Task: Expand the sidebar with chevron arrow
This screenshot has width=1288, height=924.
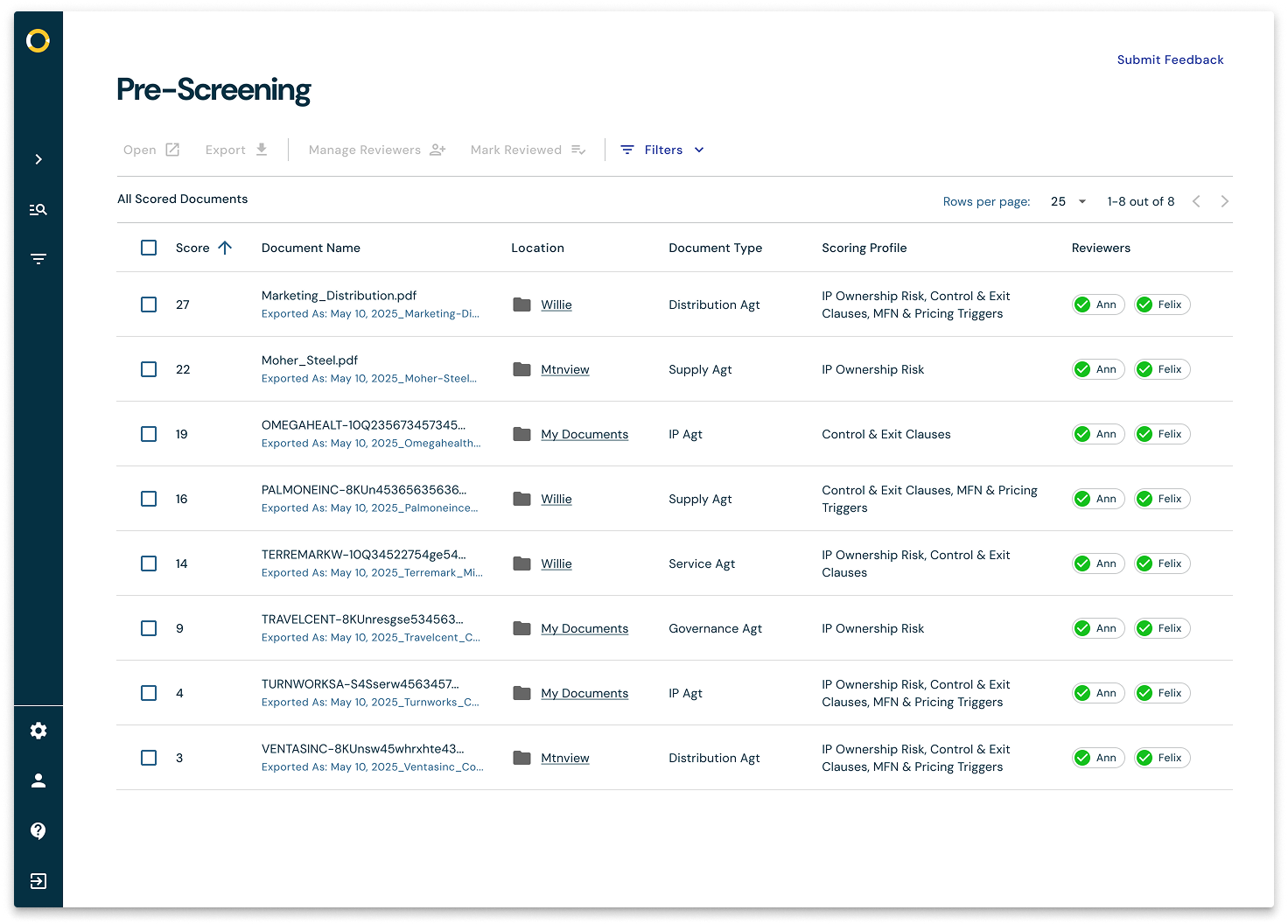Action: (38, 159)
